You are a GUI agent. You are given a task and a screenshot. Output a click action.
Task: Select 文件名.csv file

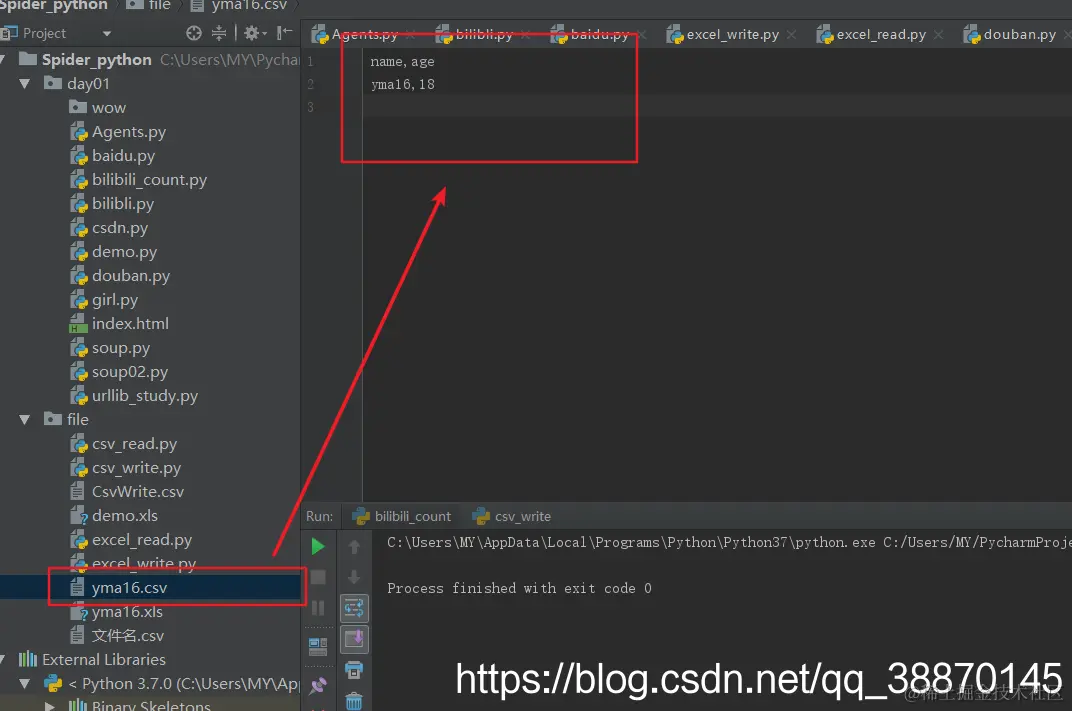[118, 636]
